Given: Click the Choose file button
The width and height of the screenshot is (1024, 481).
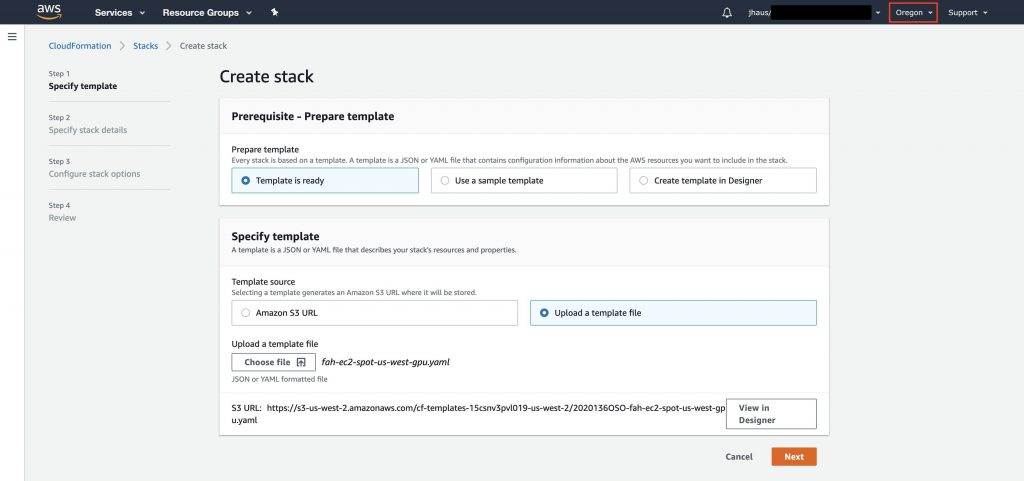Looking at the screenshot, I should click(x=274, y=362).
